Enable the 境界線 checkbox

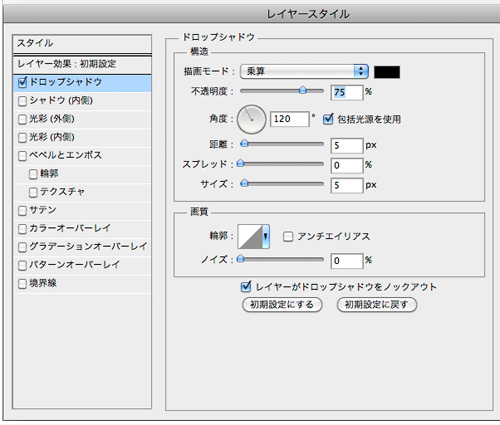(x=22, y=284)
